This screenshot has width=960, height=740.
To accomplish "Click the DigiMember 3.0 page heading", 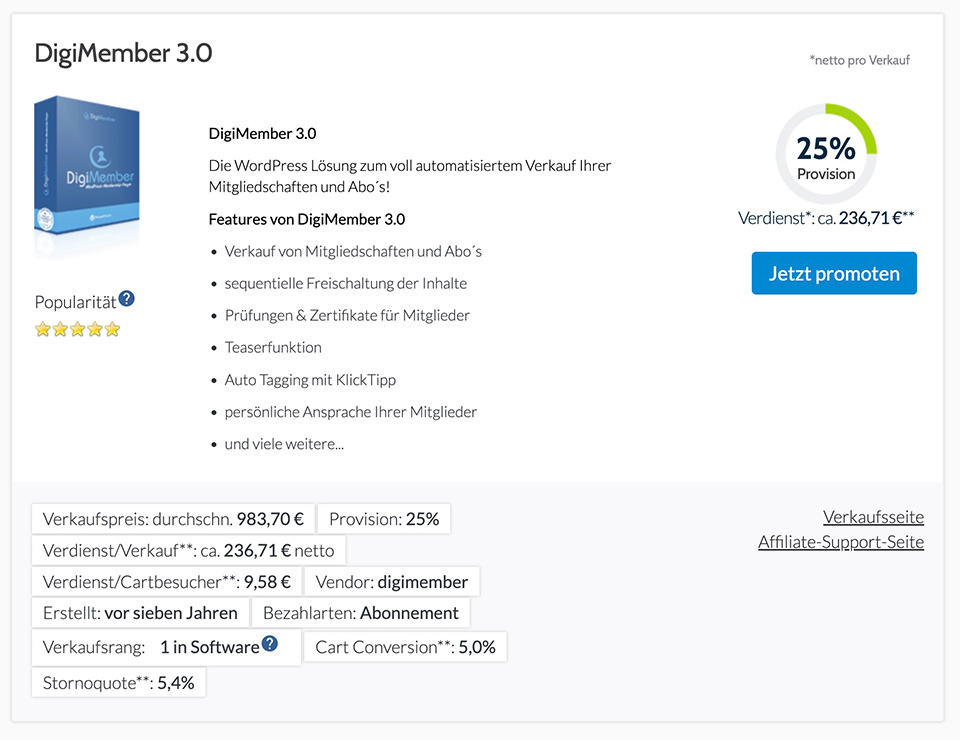I will 124,53.
